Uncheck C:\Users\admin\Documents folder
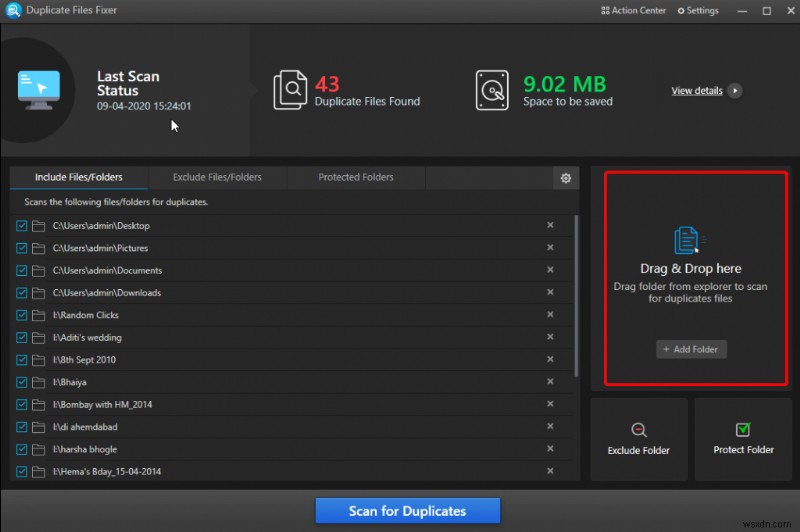The image size is (800, 532). point(21,270)
